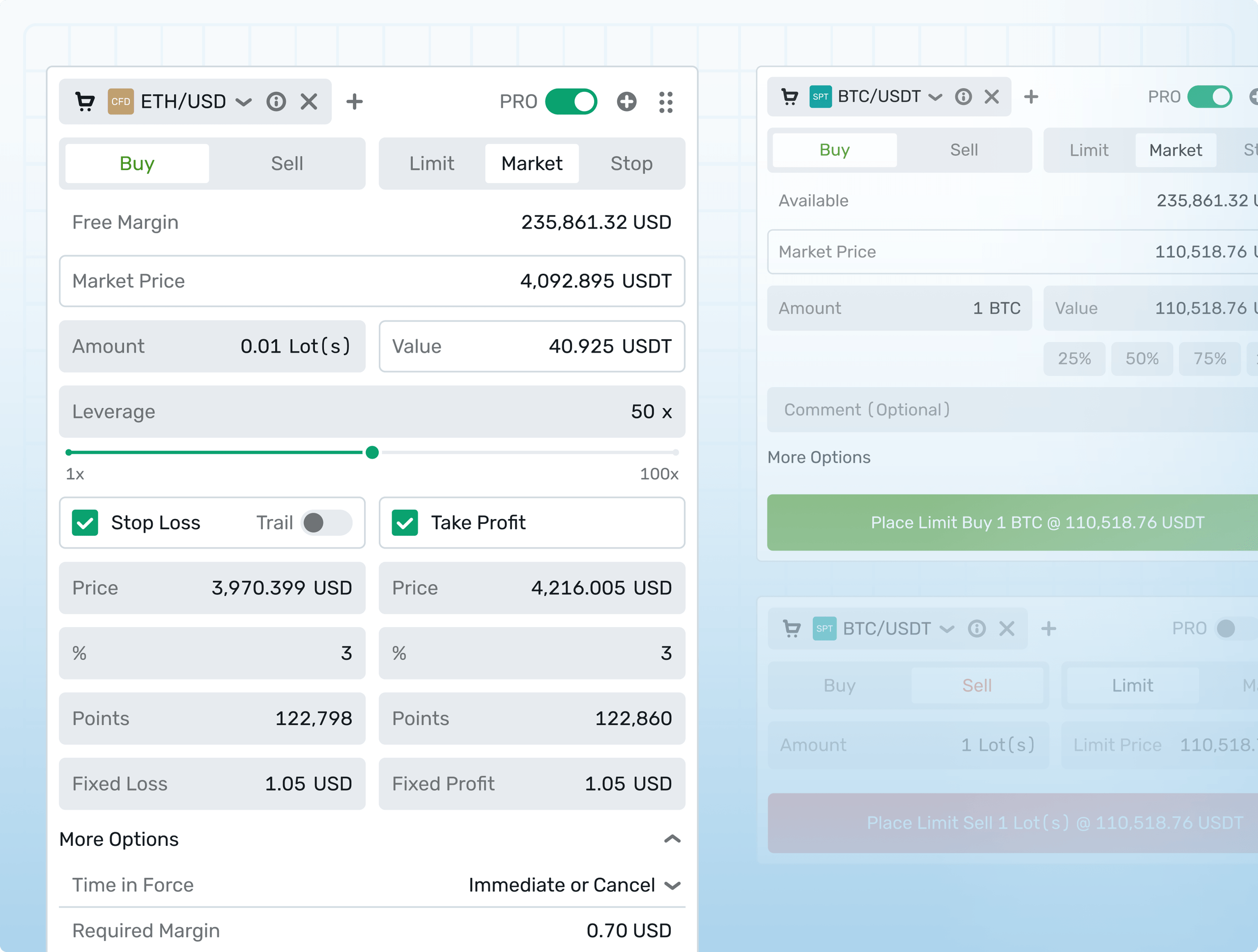Screen dimensions: 1258x952
Task: Collapse the More Options section
Action: (672, 839)
